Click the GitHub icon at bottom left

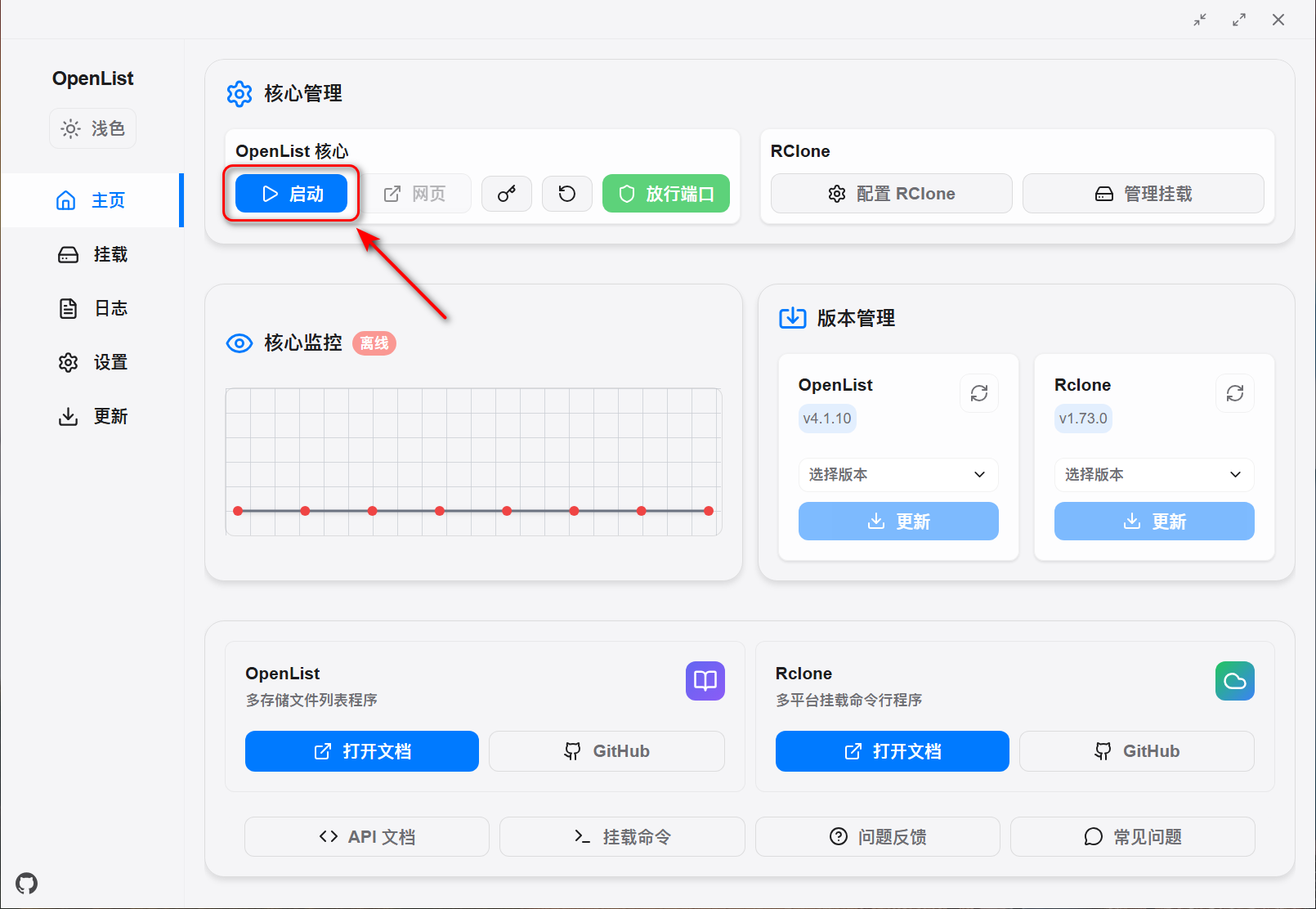point(26,883)
